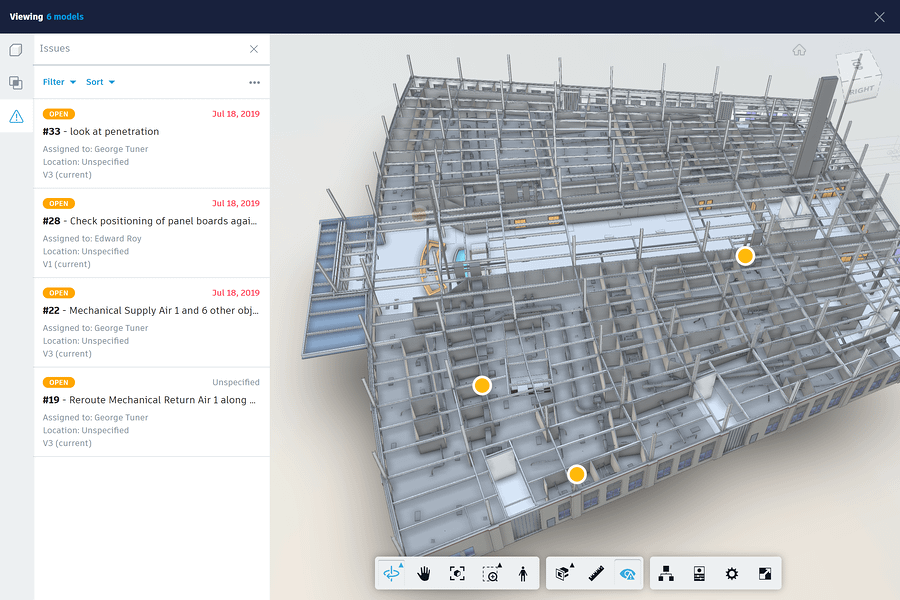Open viewer Settings gear
The width and height of the screenshot is (900, 600).
click(732, 573)
